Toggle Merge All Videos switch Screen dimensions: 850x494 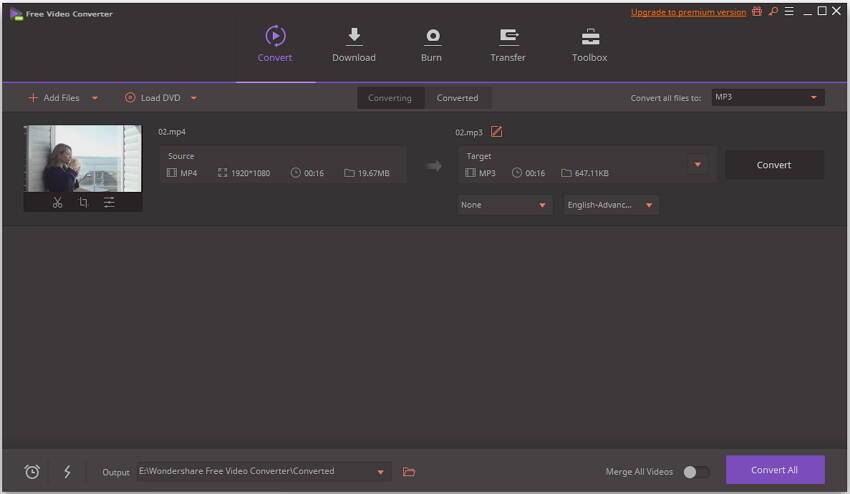click(x=696, y=472)
